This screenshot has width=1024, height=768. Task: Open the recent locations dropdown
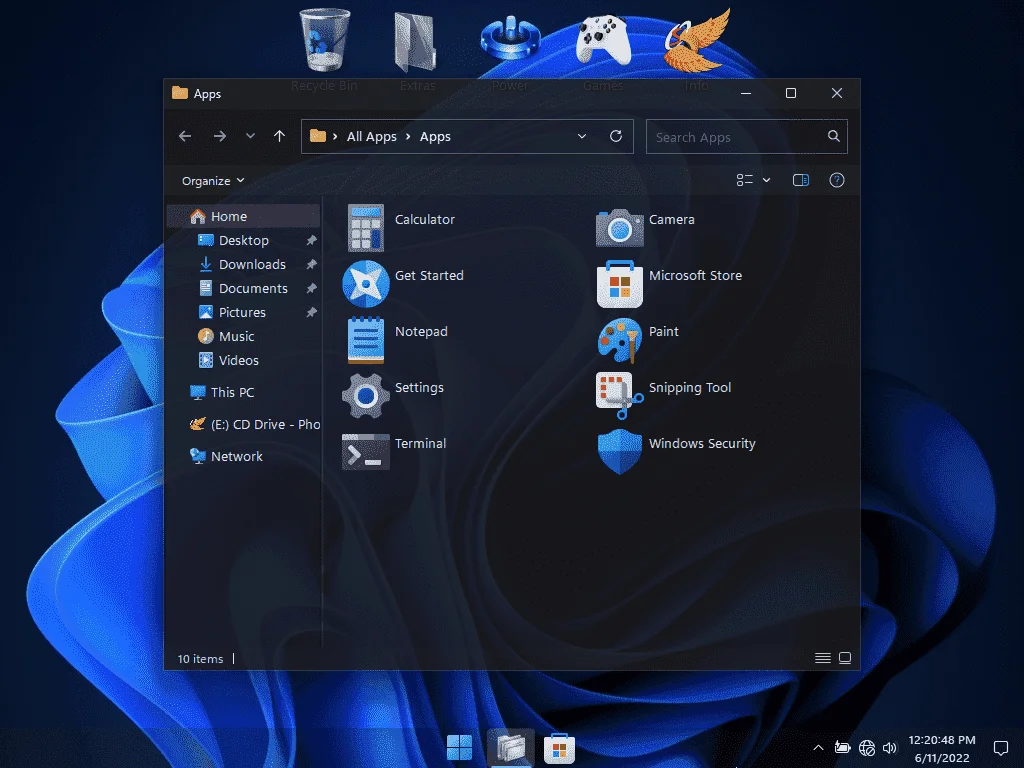click(250, 136)
